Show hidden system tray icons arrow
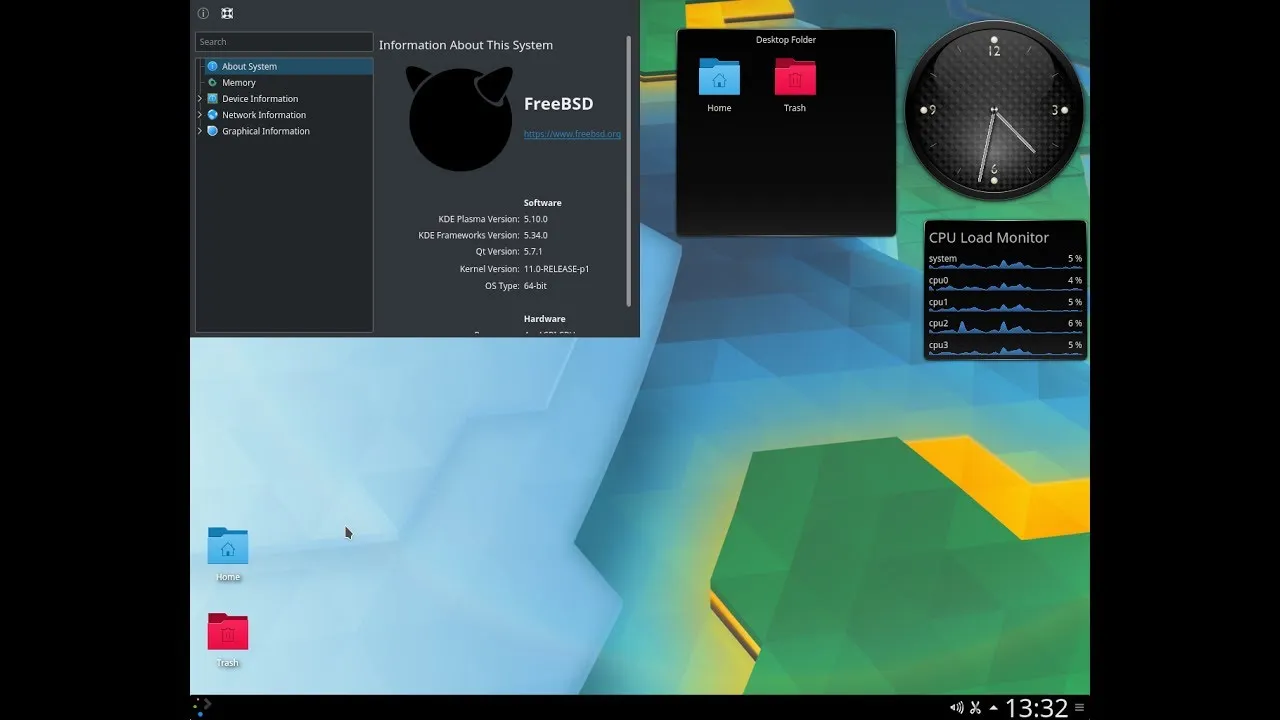Image resolution: width=1280 pixels, height=720 pixels. [x=993, y=708]
